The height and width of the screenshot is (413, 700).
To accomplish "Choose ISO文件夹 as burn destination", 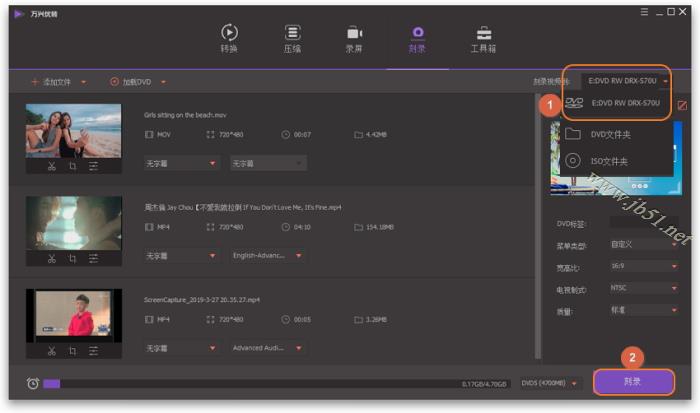I will [x=616, y=161].
